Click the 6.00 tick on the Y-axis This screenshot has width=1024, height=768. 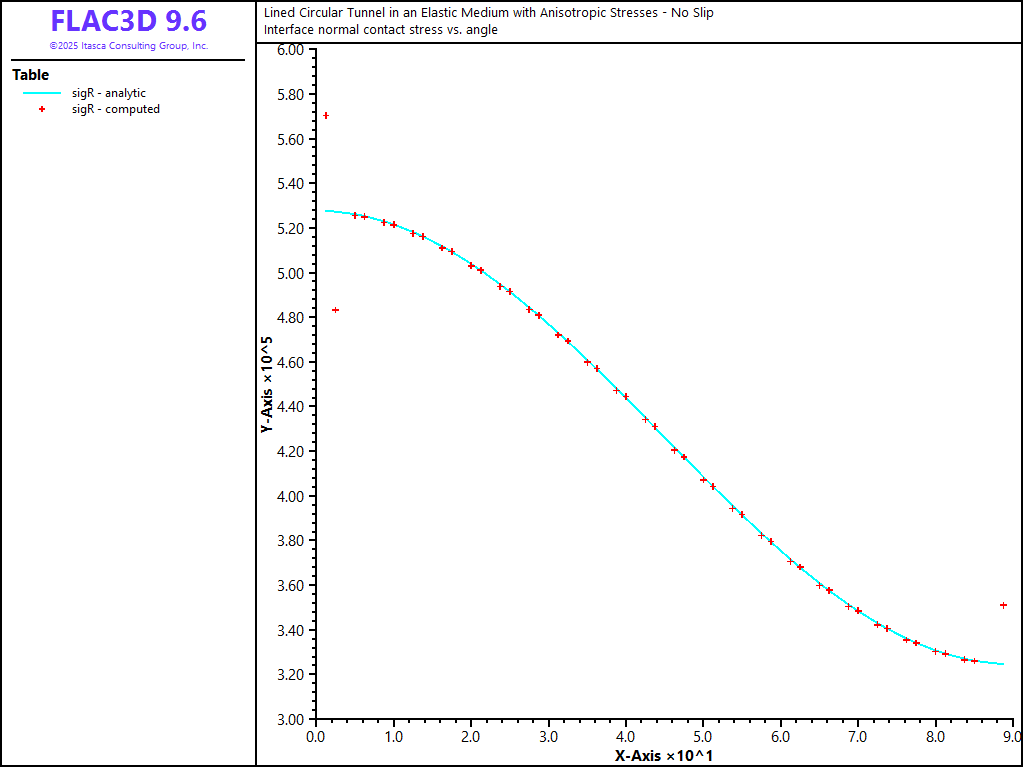point(289,50)
